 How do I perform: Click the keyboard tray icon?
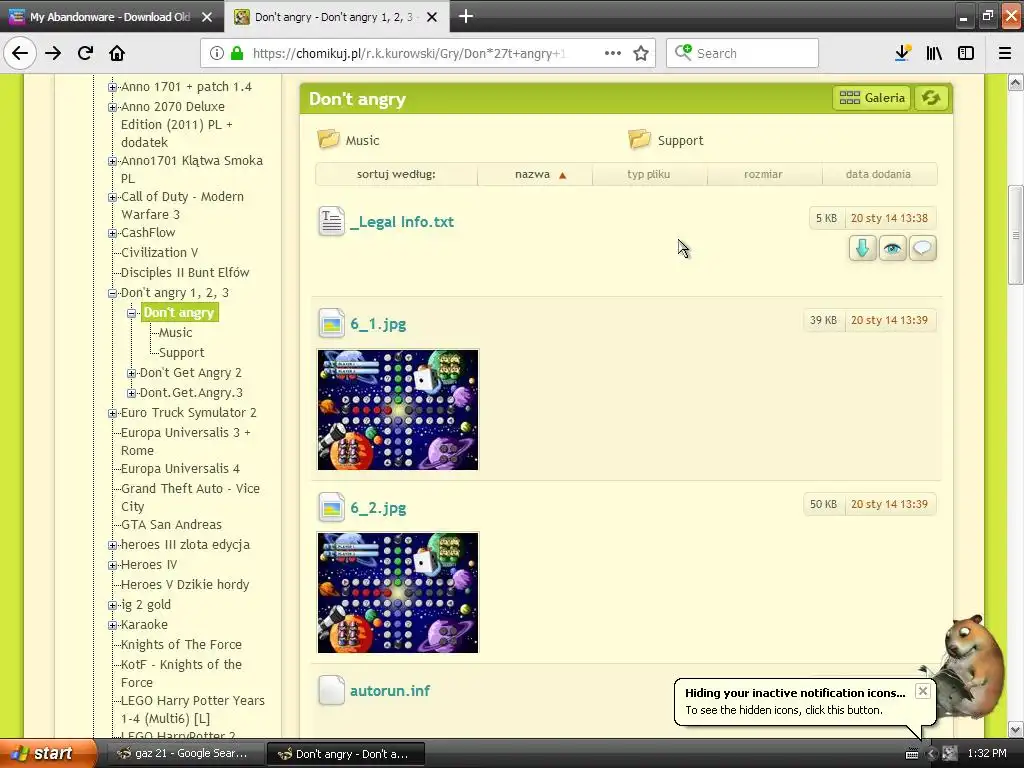coord(912,754)
